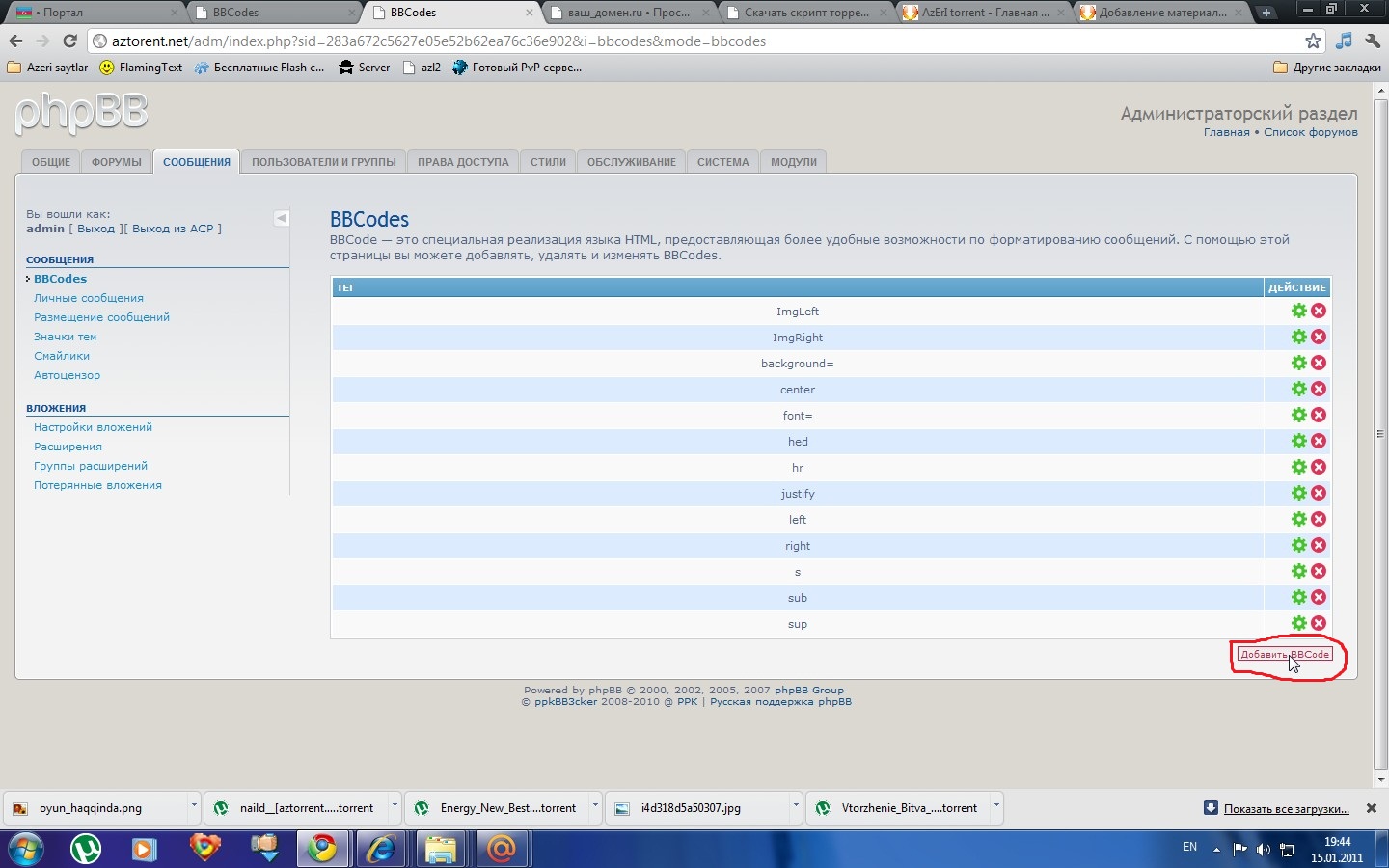Delete the ImgLeft BBCode
This screenshot has width=1389, height=868.
tap(1319, 311)
